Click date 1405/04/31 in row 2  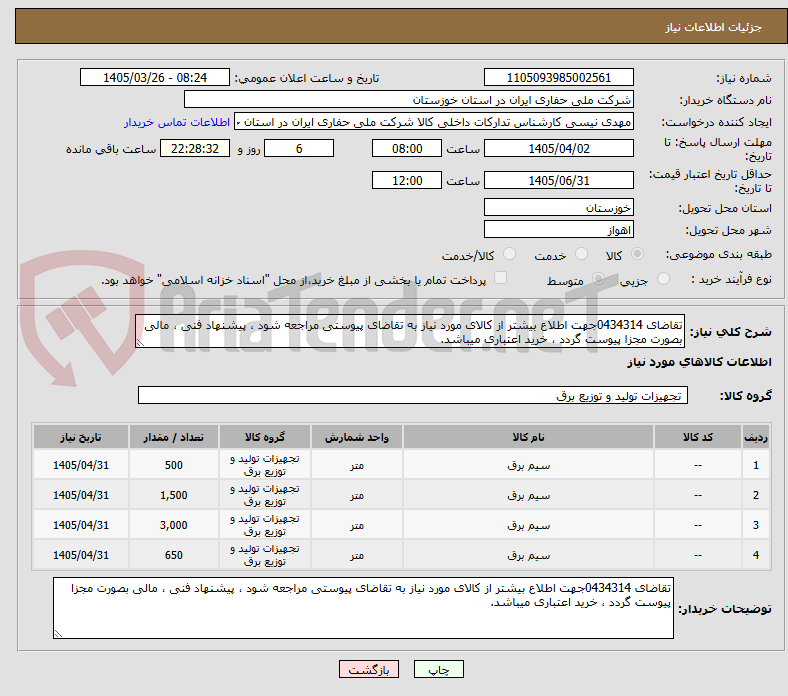(x=81, y=495)
